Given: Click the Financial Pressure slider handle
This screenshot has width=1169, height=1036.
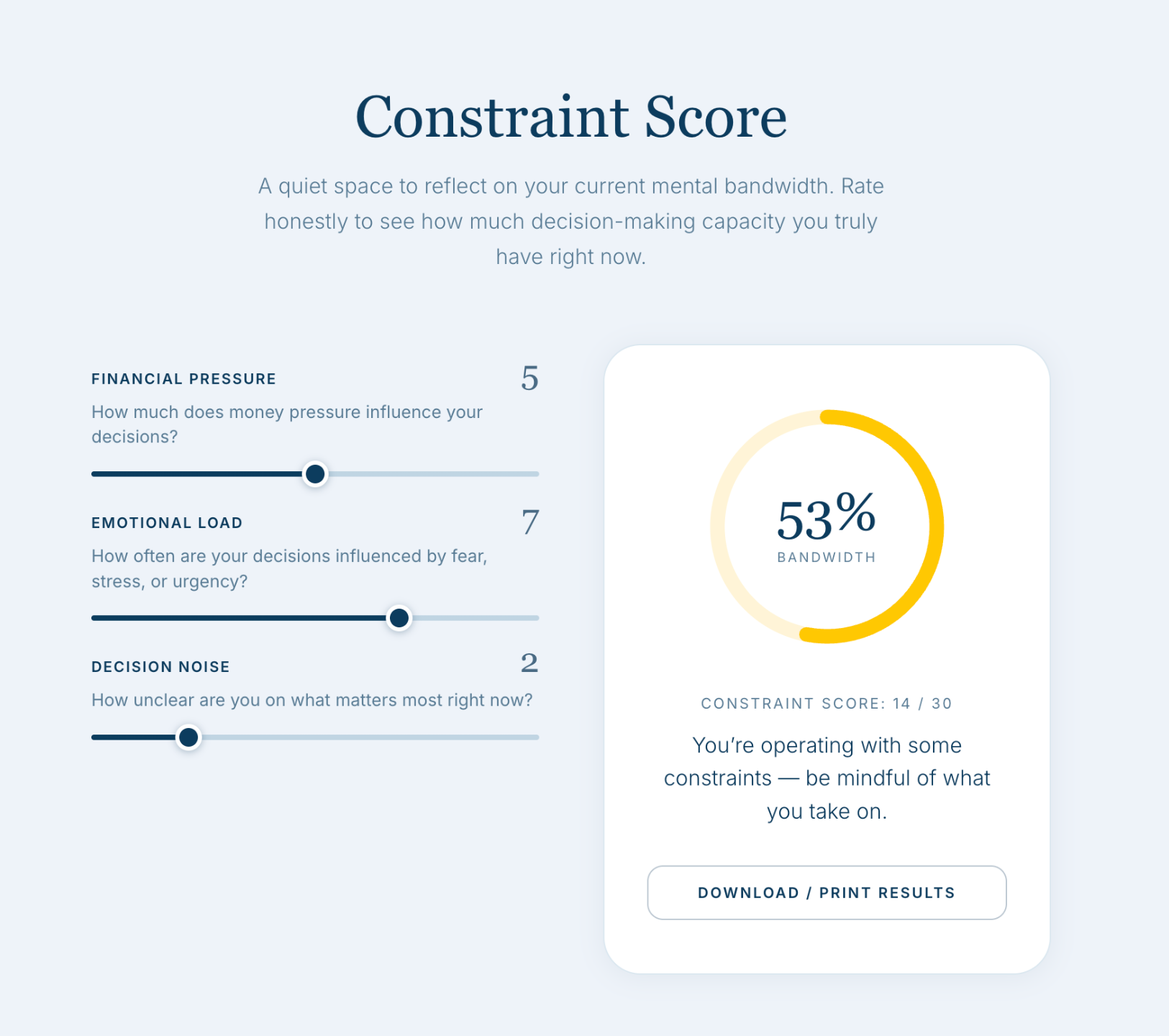Looking at the screenshot, I should (x=315, y=474).
